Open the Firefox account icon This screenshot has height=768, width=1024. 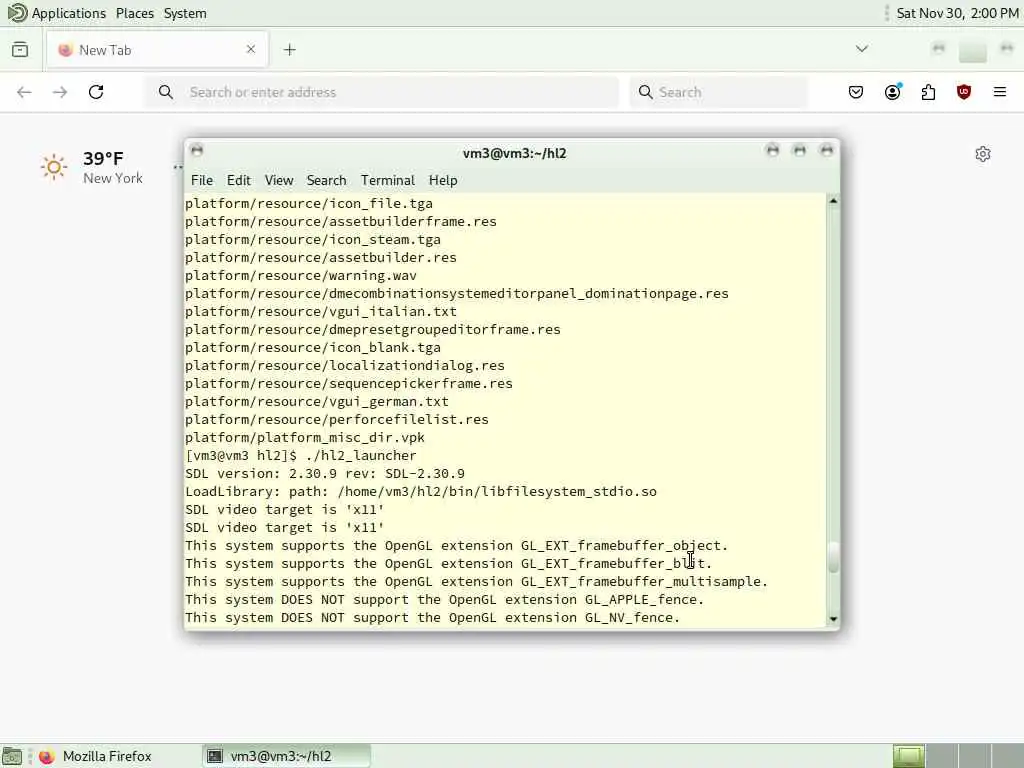[x=892, y=92]
